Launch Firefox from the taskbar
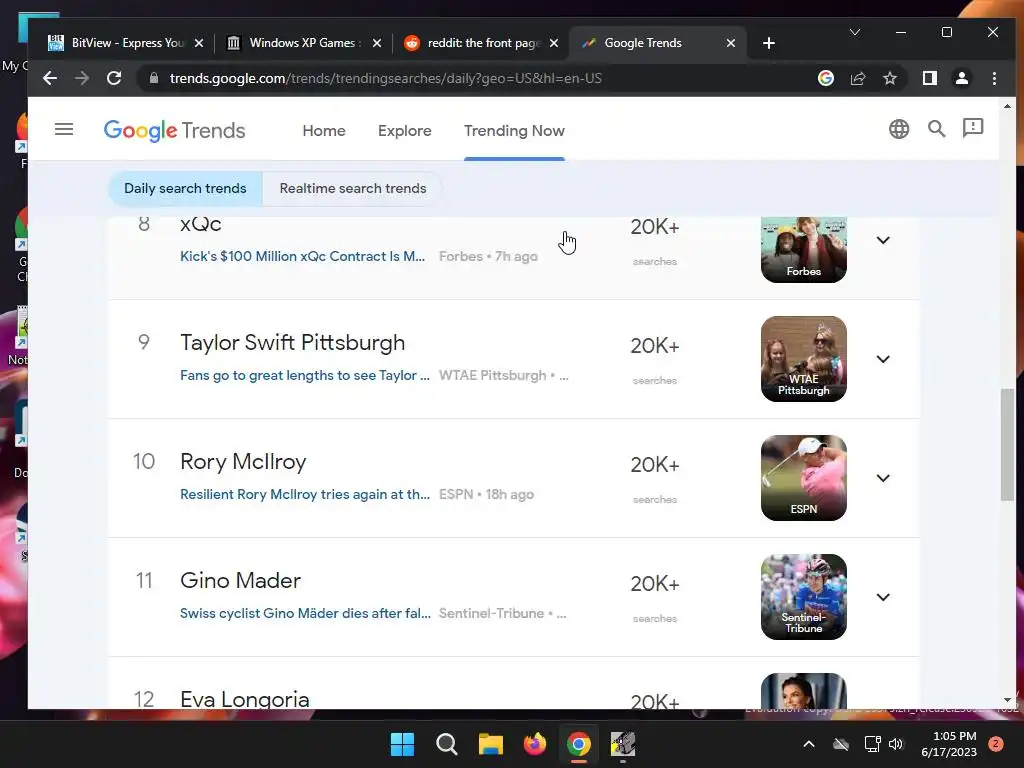Viewport: 1024px width, 768px height. coord(535,744)
